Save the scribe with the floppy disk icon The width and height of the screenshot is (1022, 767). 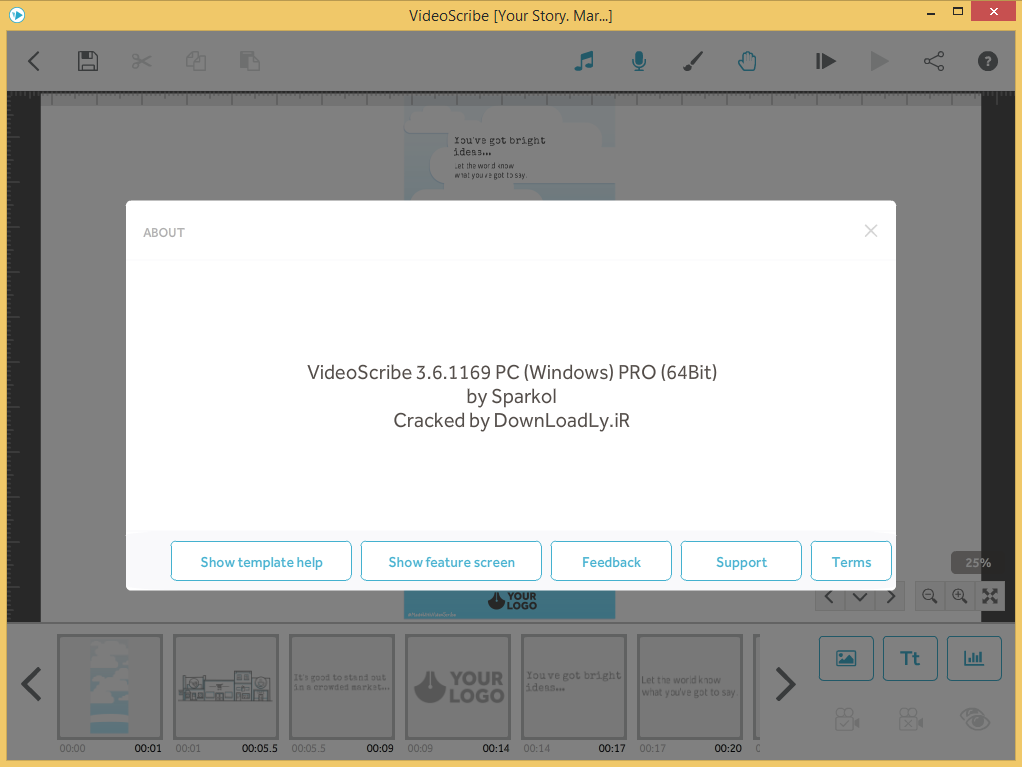coord(87,61)
